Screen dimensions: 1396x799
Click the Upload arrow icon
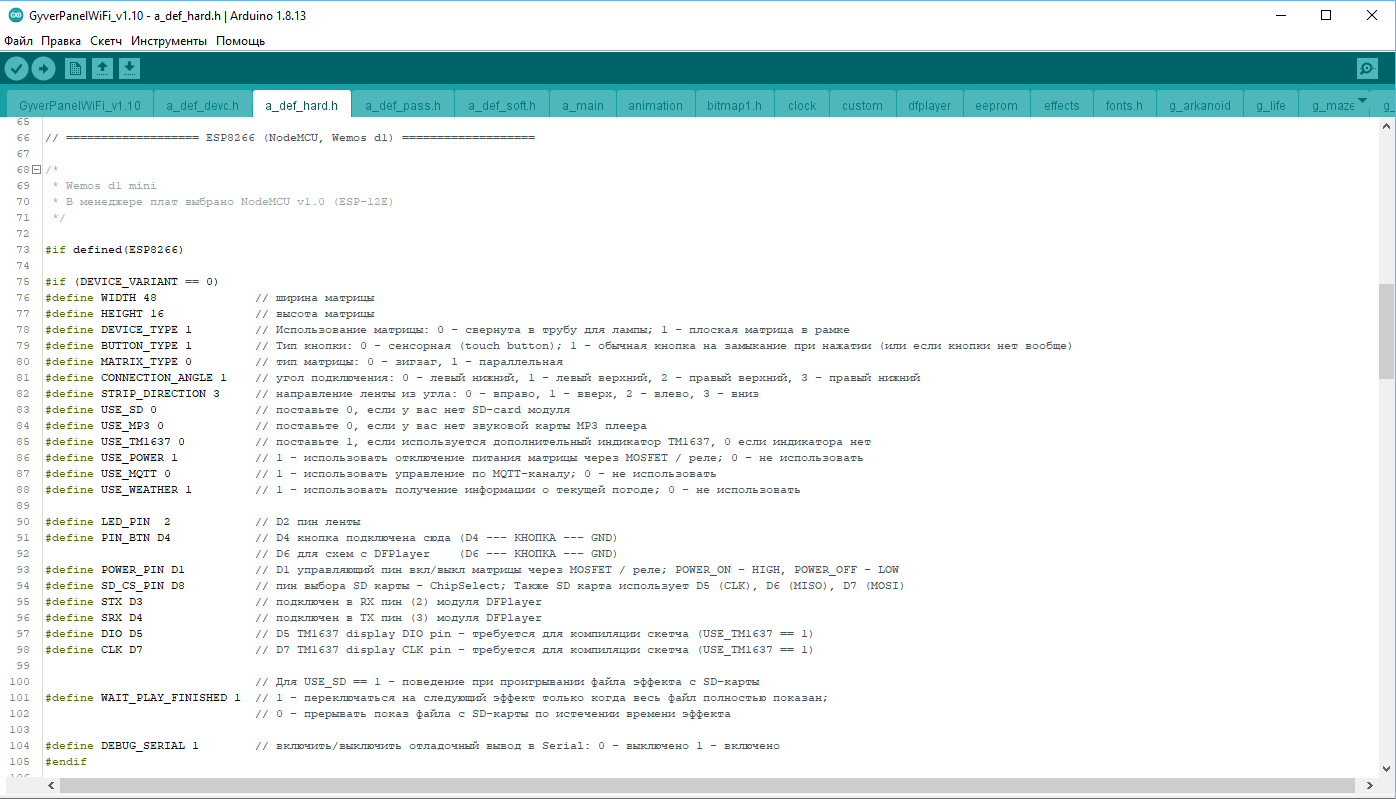pos(43,68)
